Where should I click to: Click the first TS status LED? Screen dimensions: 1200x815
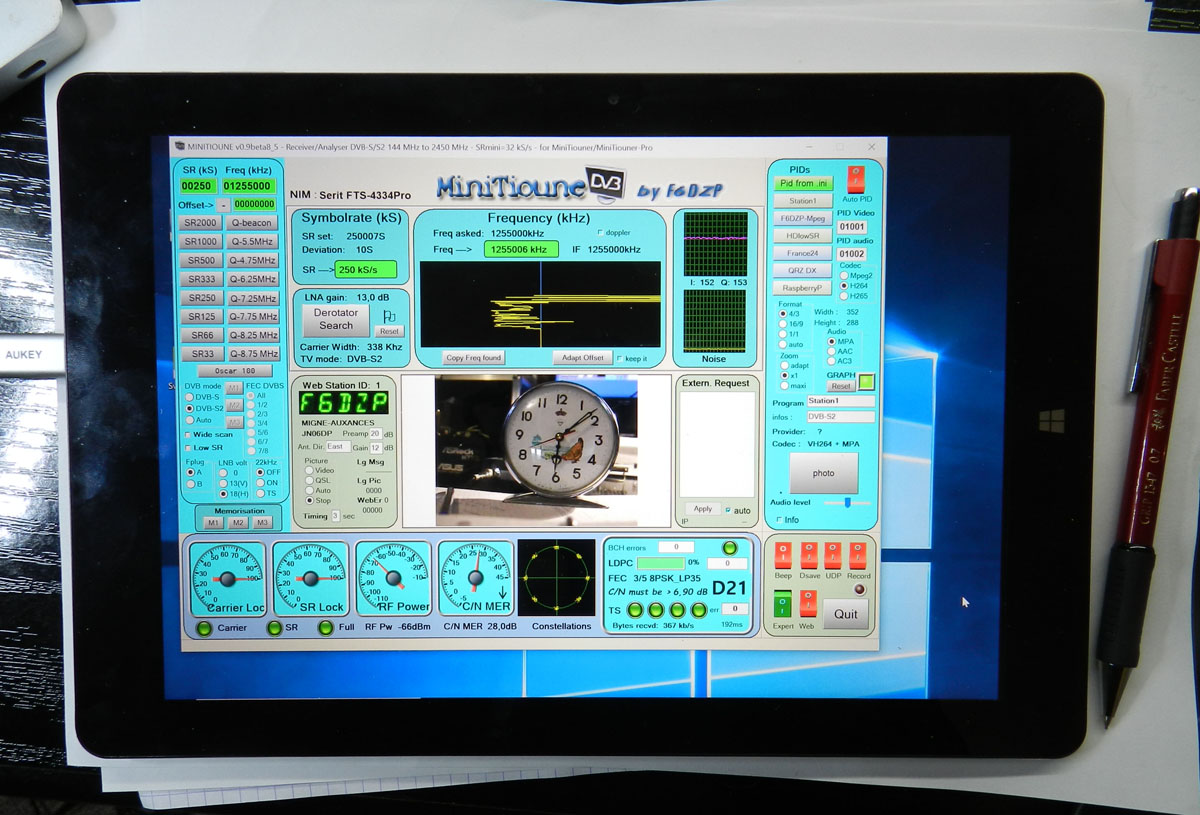point(634,610)
